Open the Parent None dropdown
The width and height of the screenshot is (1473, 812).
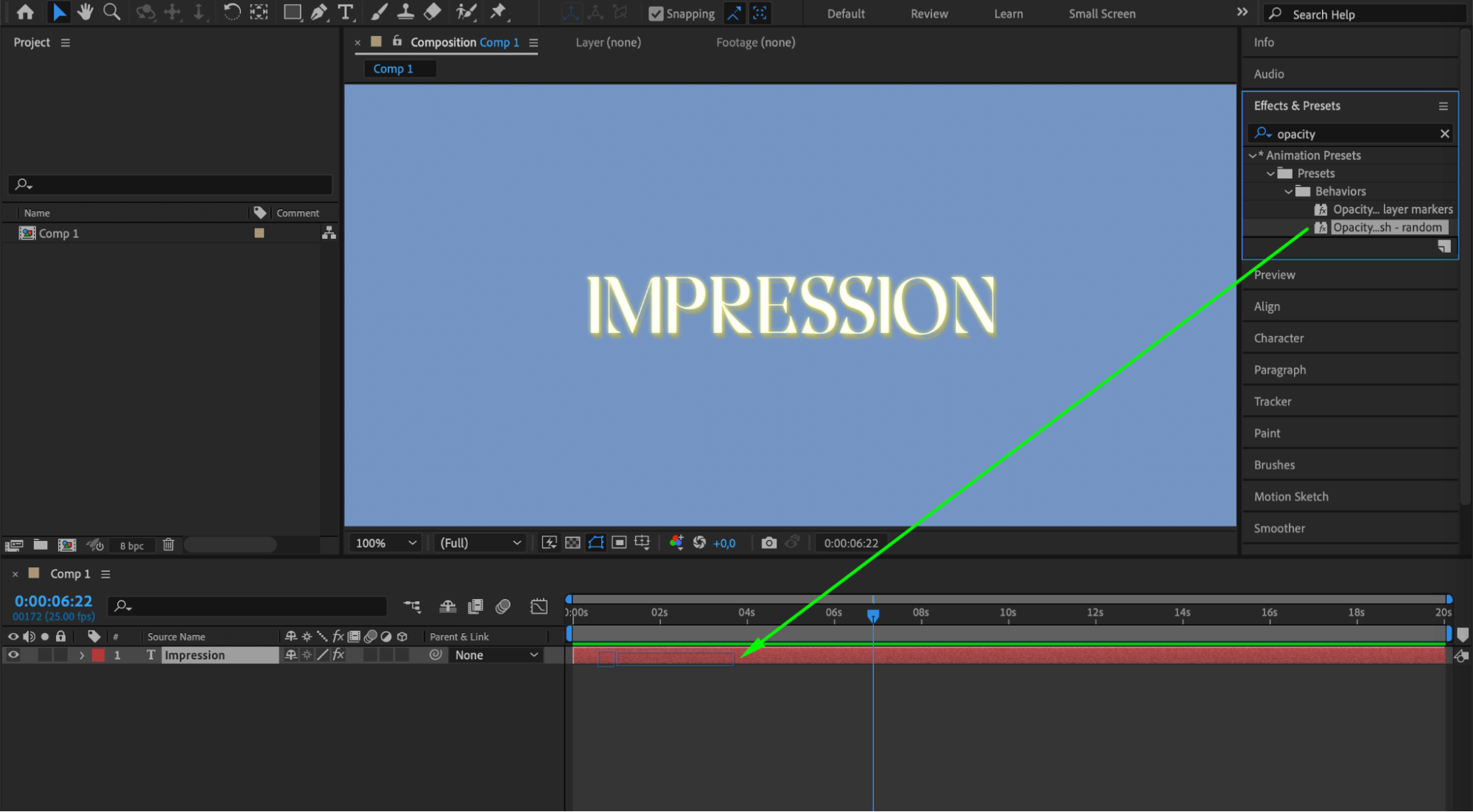[496, 655]
